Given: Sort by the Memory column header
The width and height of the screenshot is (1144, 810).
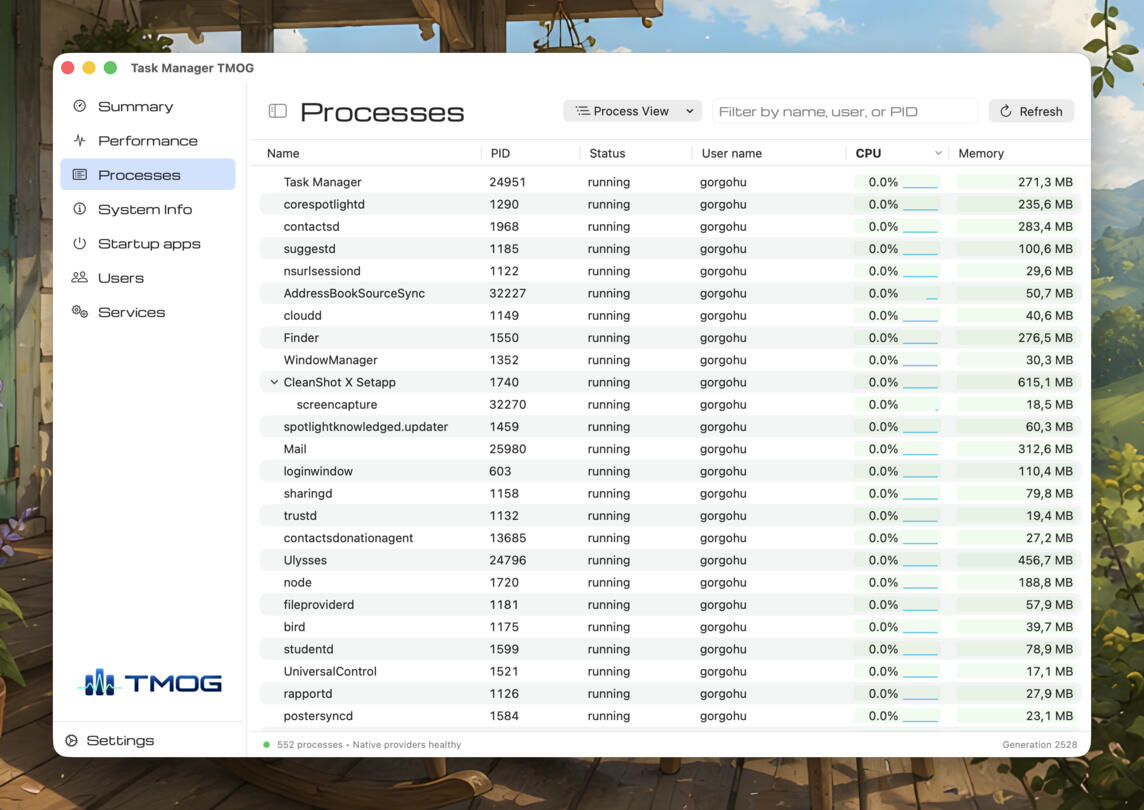Looking at the screenshot, I should tap(981, 153).
